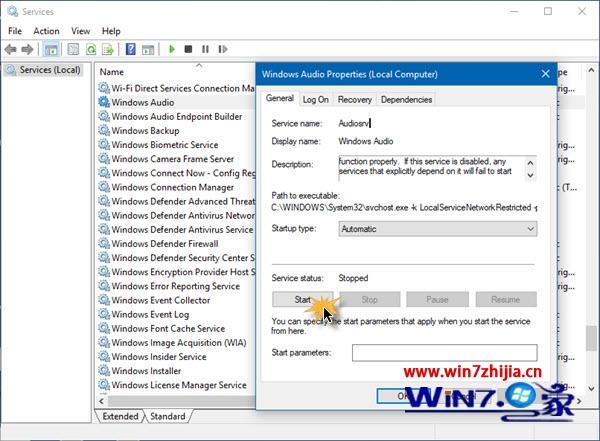Click the Start parameters input field
The image size is (600, 441).
[x=445, y=353]
